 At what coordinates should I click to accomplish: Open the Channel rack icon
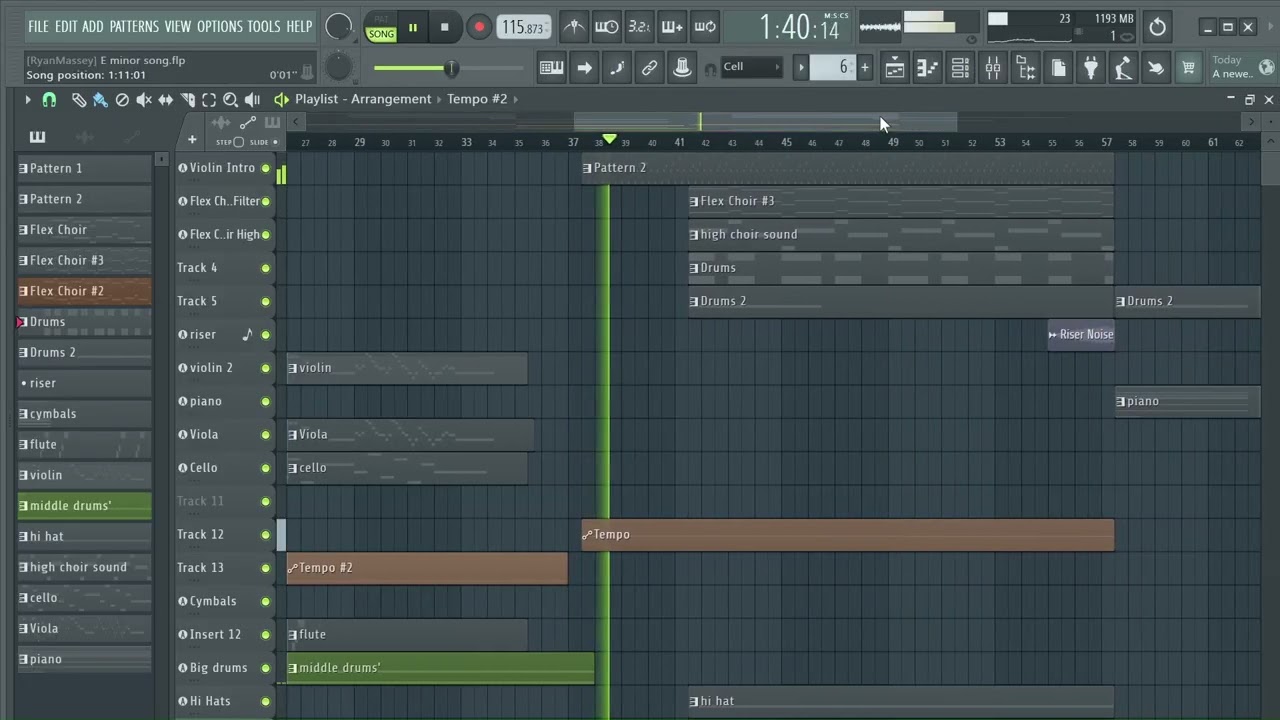[960, 68]
